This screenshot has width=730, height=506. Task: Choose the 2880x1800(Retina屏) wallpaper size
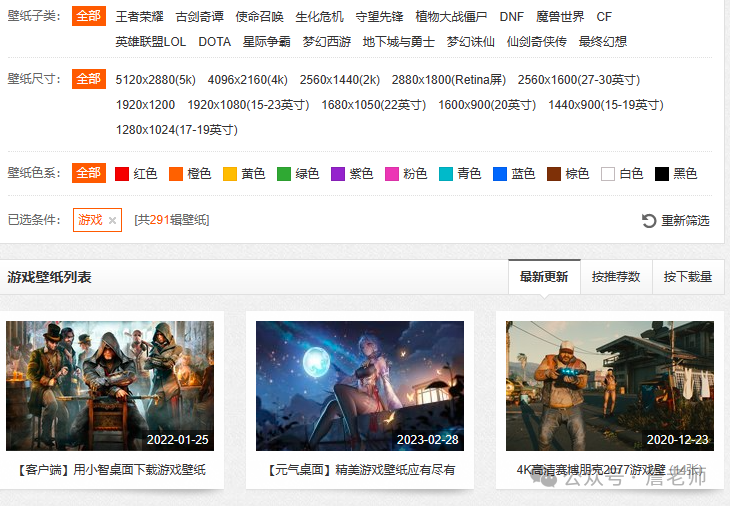pos(449,80)
